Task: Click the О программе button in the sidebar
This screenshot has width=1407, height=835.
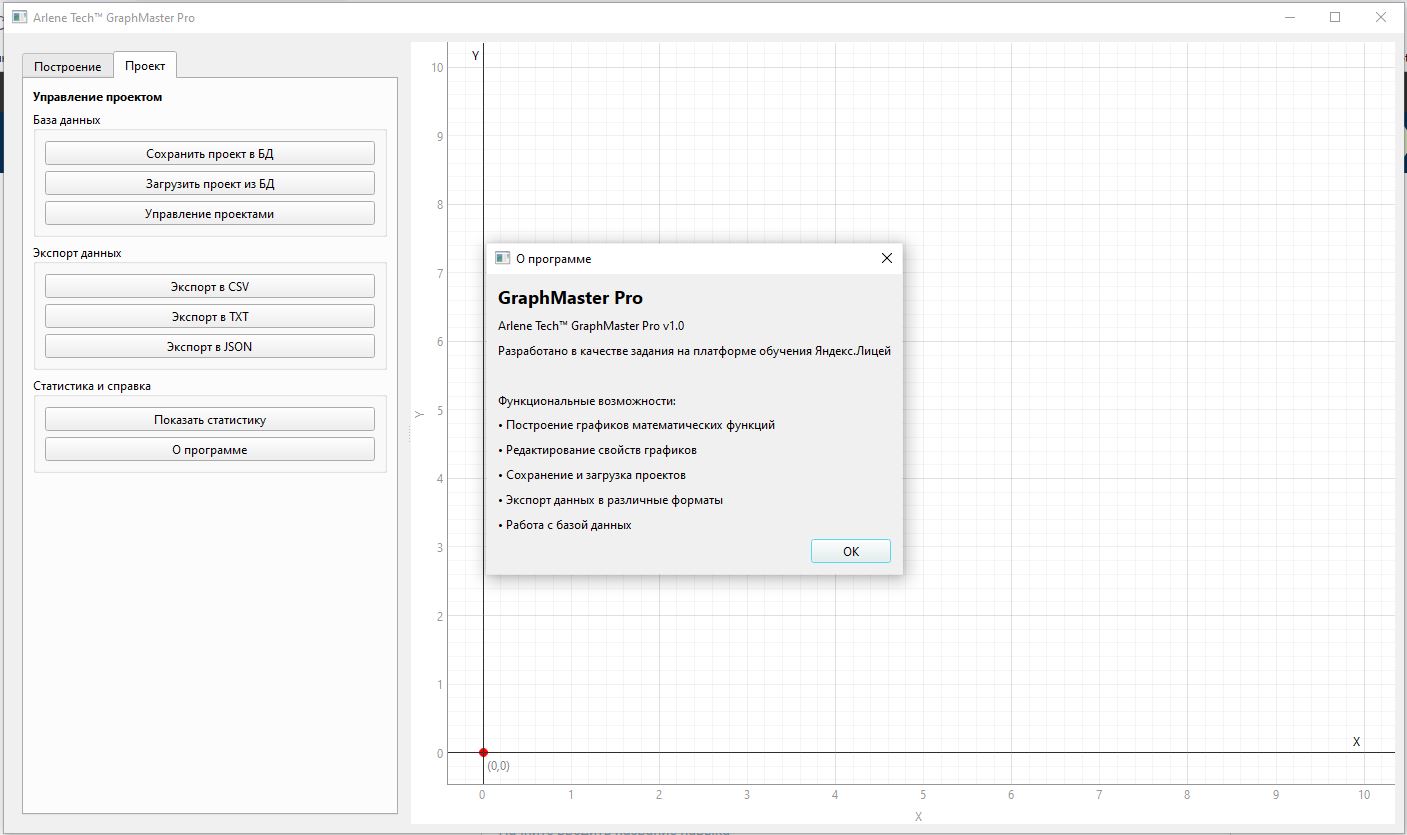Action: click(x=210, y=449)
